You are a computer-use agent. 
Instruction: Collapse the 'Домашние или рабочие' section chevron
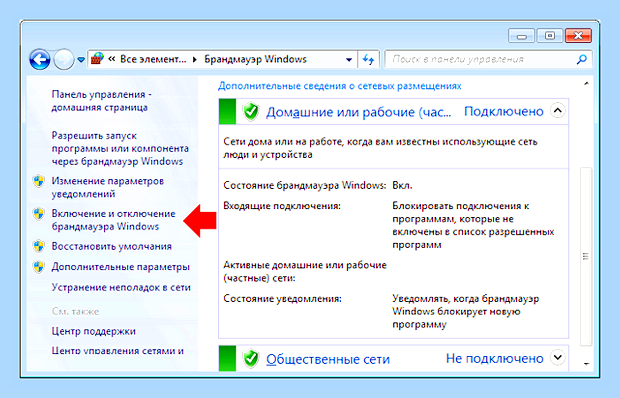pyautogui.click(x=558, y=110)
